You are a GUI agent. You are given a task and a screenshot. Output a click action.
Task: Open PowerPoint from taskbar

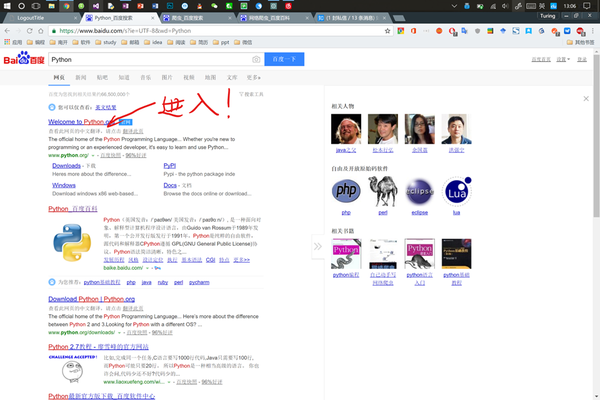[x=140, y=6]
